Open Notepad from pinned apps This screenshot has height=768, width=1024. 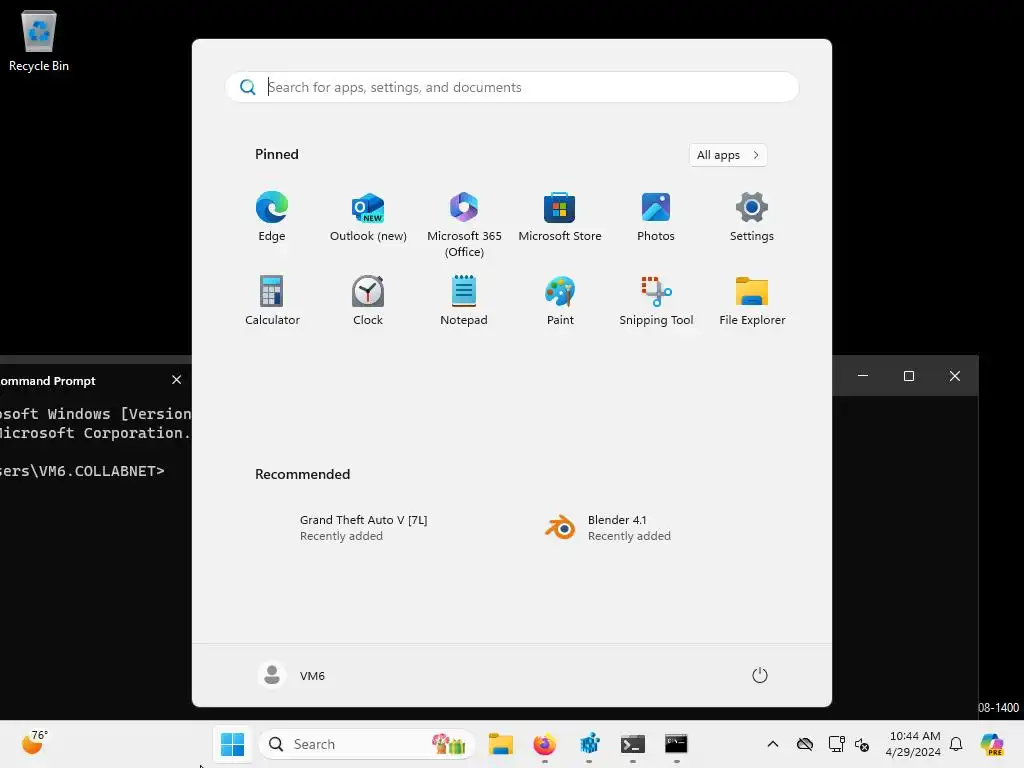click(464, 301)
